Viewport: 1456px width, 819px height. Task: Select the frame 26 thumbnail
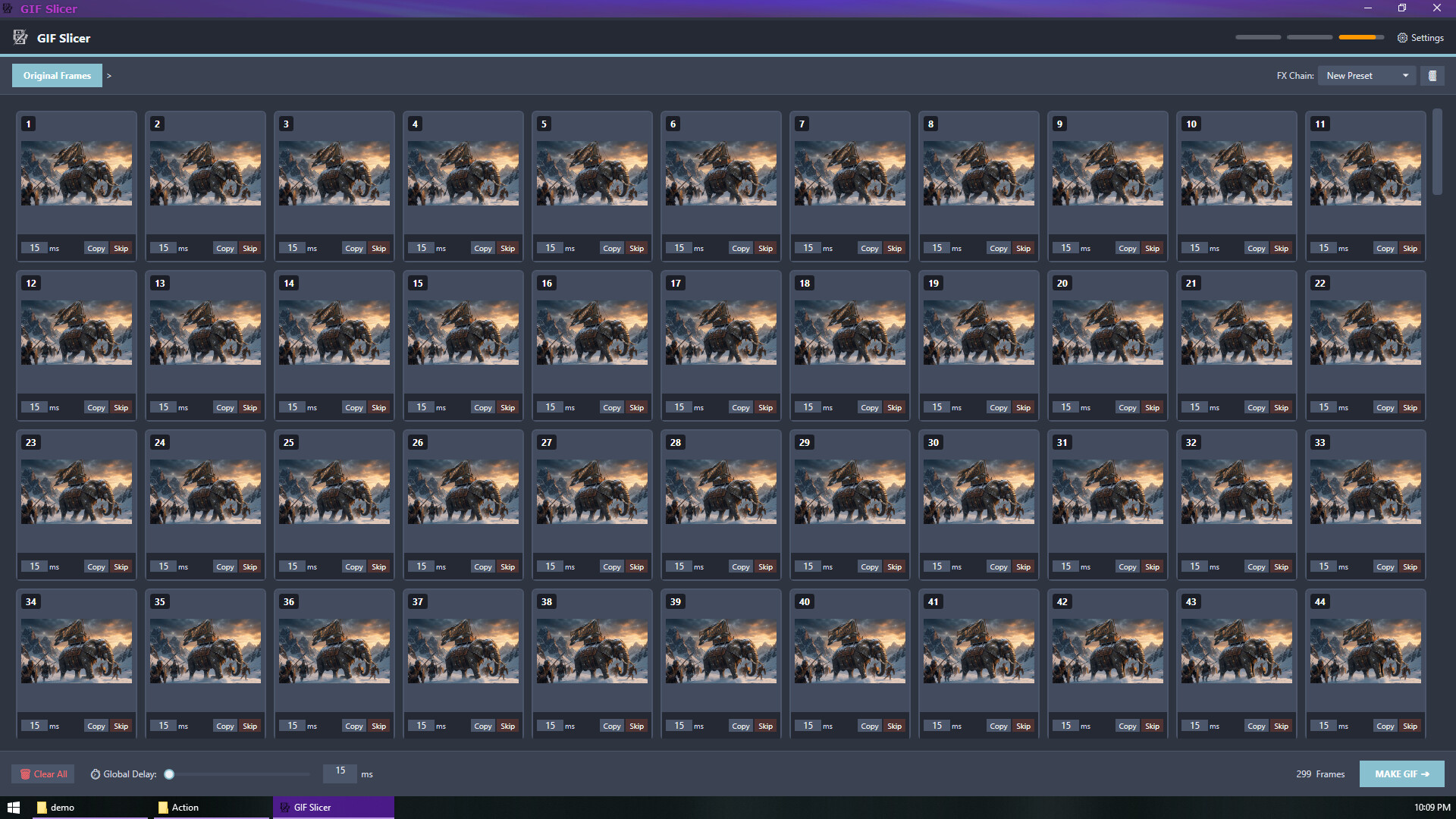(x=463, y=492)
